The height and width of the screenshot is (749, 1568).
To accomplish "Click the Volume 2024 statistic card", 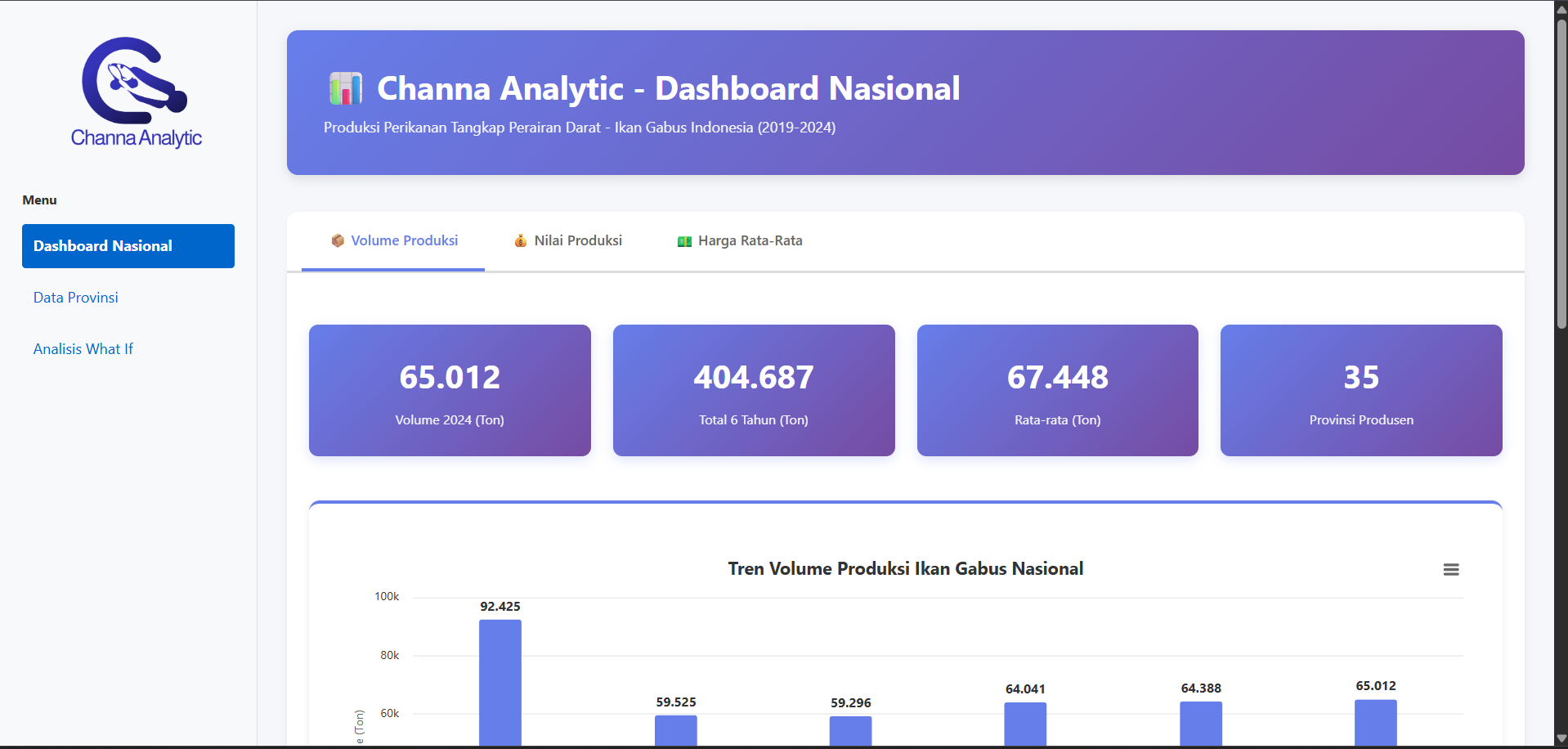I will coord(449,390).
